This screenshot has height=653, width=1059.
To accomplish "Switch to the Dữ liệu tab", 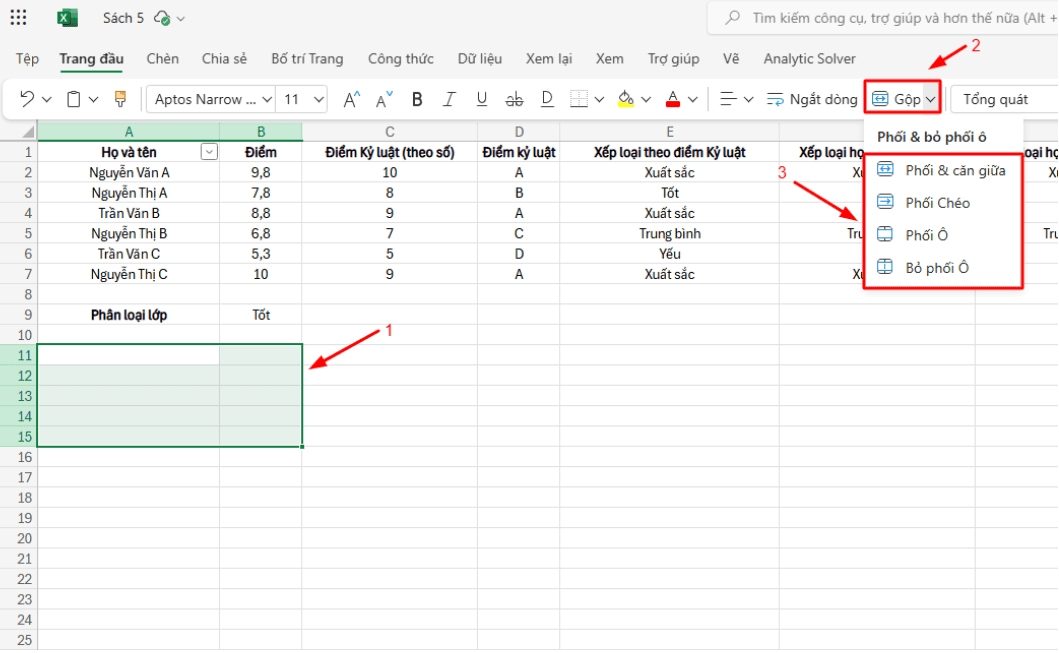I will coord(480,59).
